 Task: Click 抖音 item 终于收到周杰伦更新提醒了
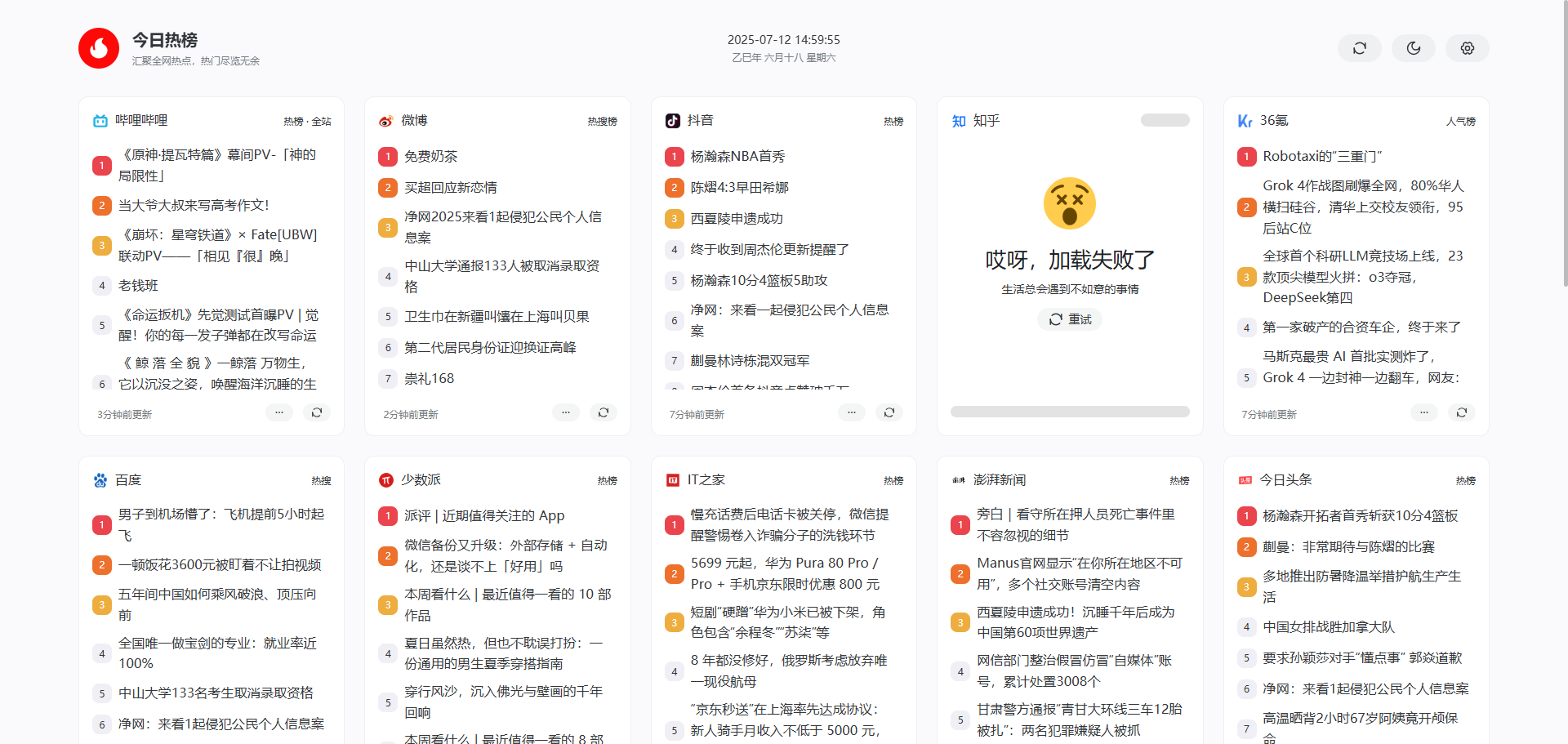770,249
